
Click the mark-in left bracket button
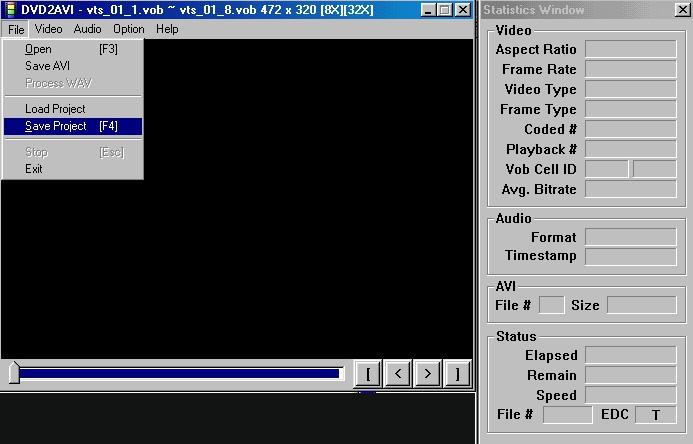tap(368, 374)
